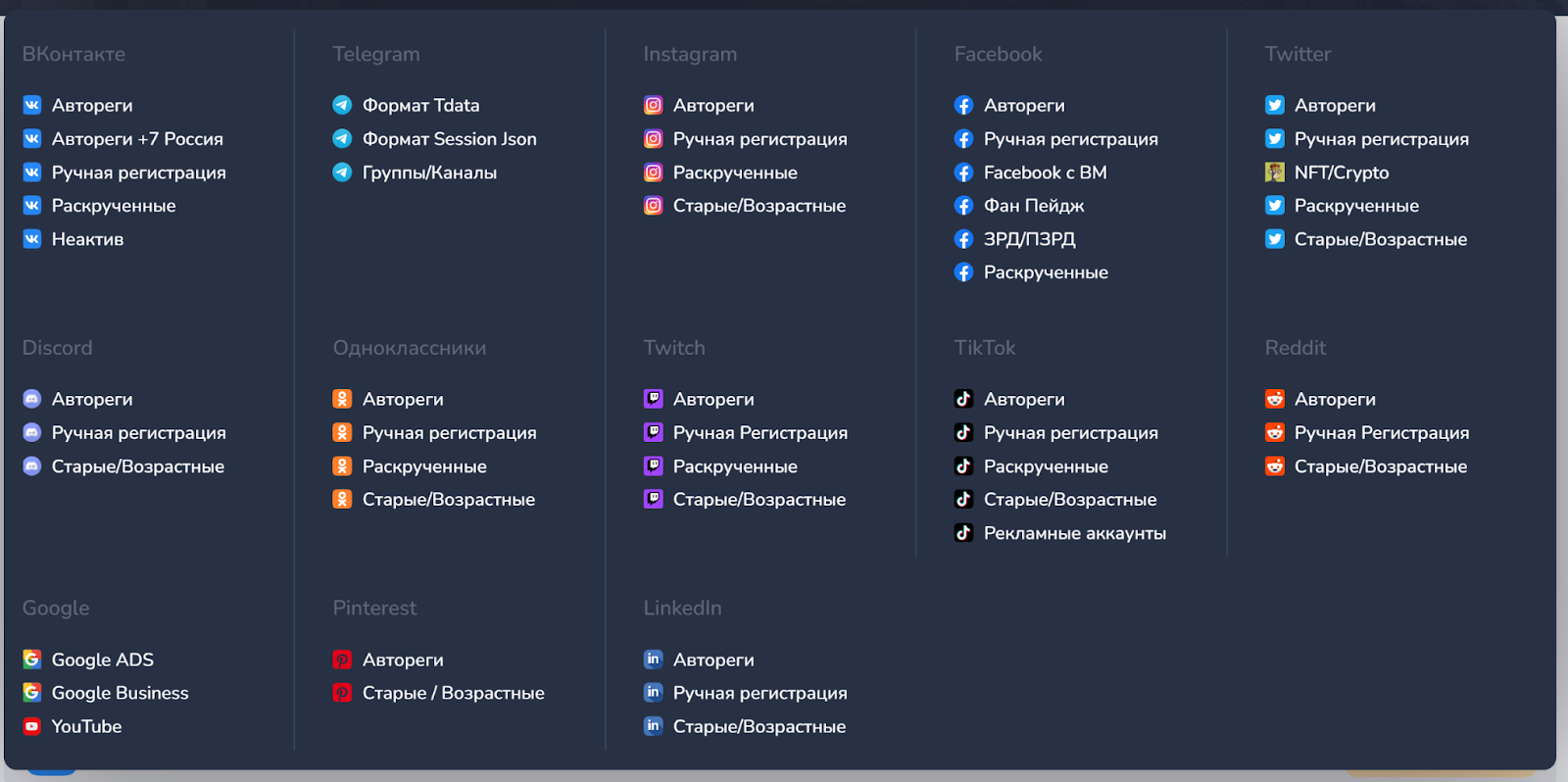Choose Facebook с BM category

coord(1045,172)
